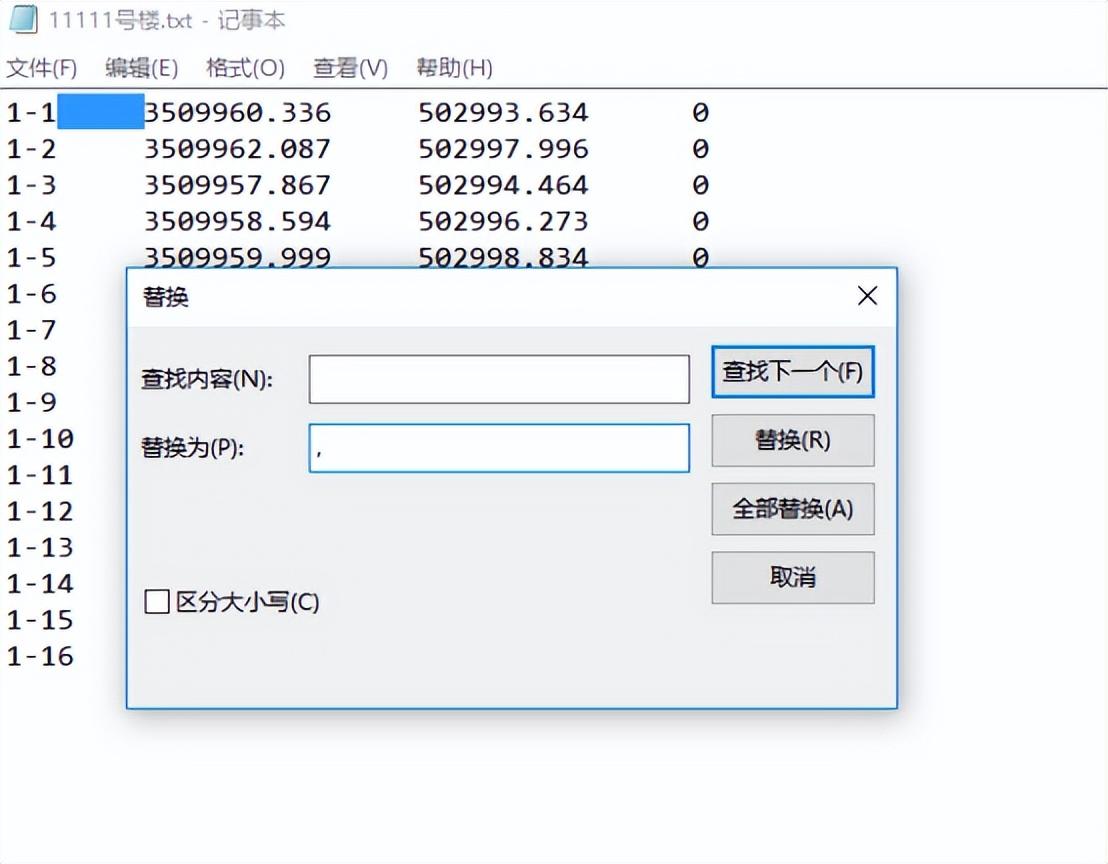
Task: Select line label 1-16 in the document
Action: click(42, 656)
